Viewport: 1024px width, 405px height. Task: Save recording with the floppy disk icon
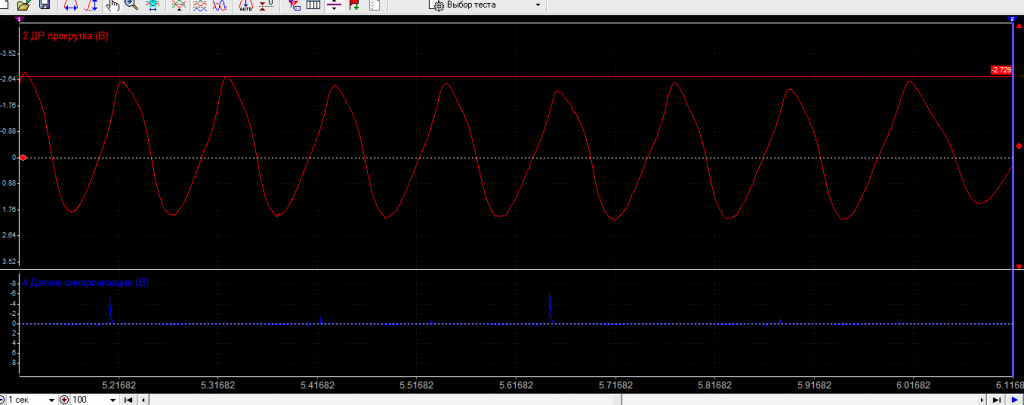click(x=44, y=5)
